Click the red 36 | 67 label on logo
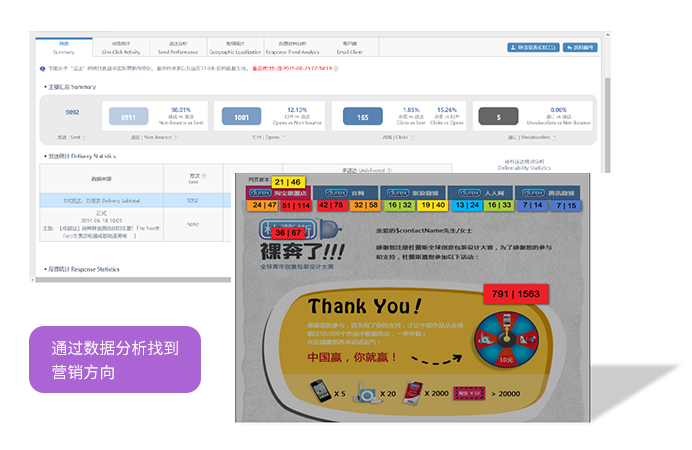The height and width of the screenshot is (450, 692). point(288,232)
